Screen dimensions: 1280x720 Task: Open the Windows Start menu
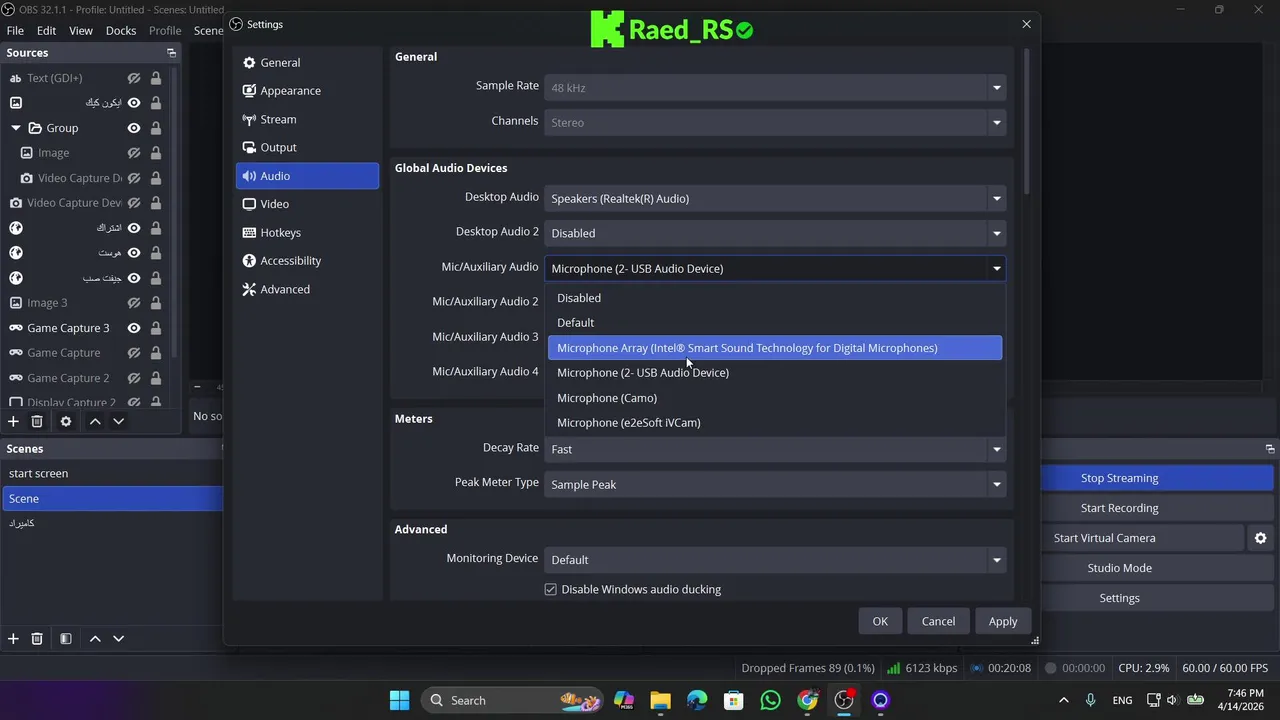(x=399, y=700)
